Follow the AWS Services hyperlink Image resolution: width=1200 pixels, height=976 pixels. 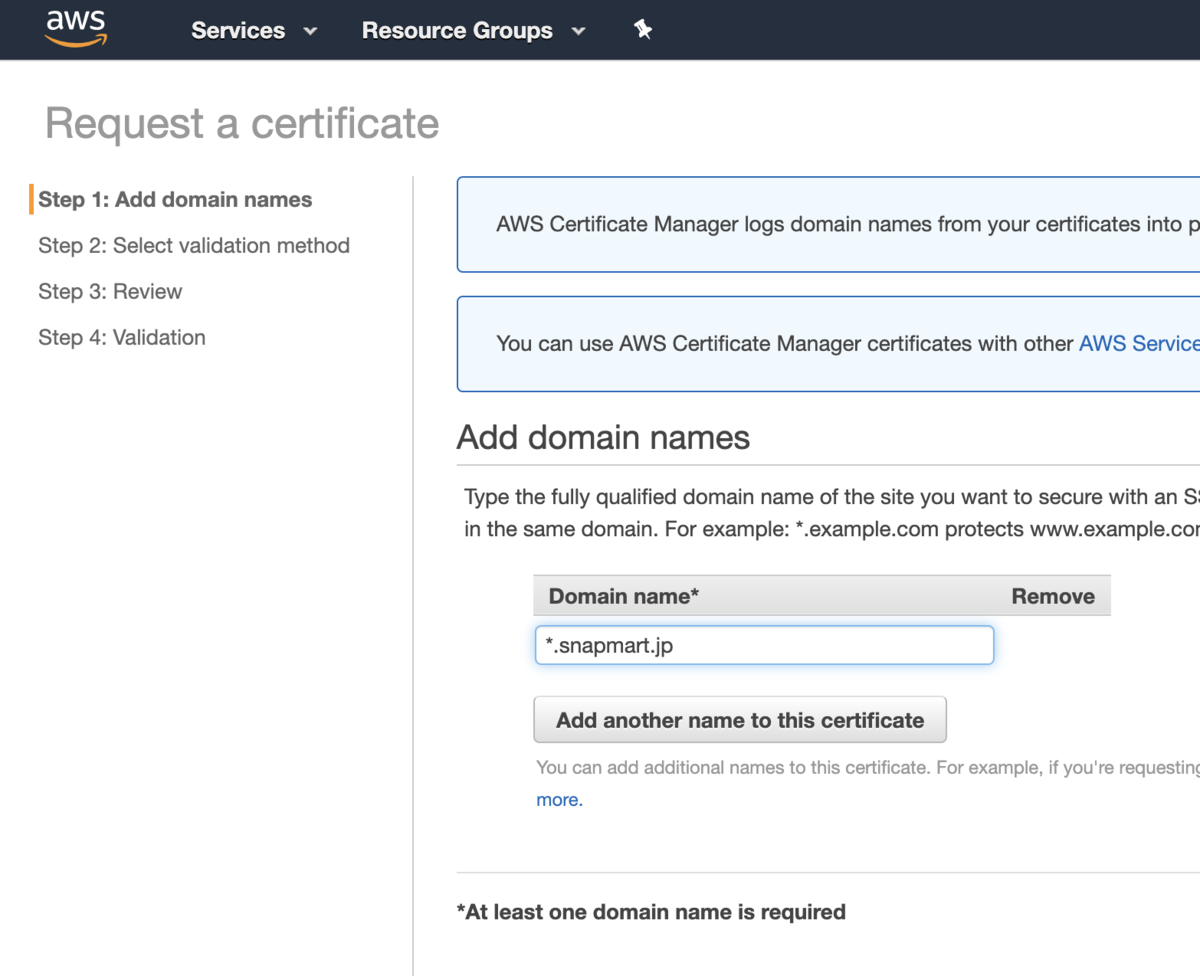(1138, 343)
